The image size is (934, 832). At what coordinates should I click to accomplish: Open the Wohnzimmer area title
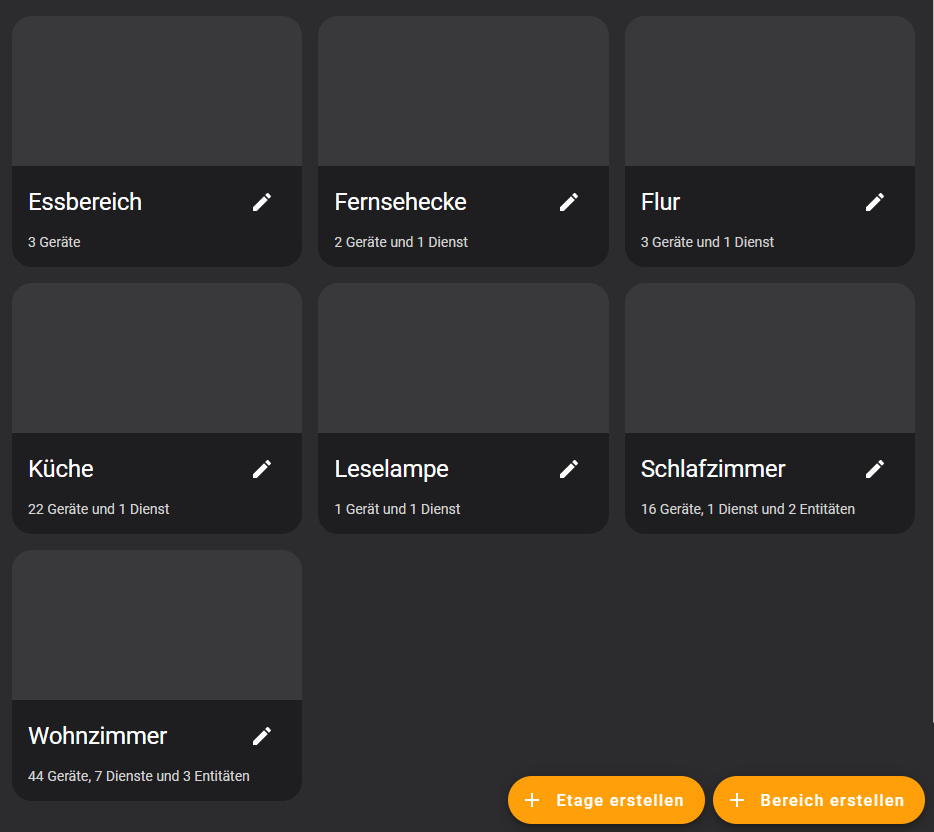[98, 736]
